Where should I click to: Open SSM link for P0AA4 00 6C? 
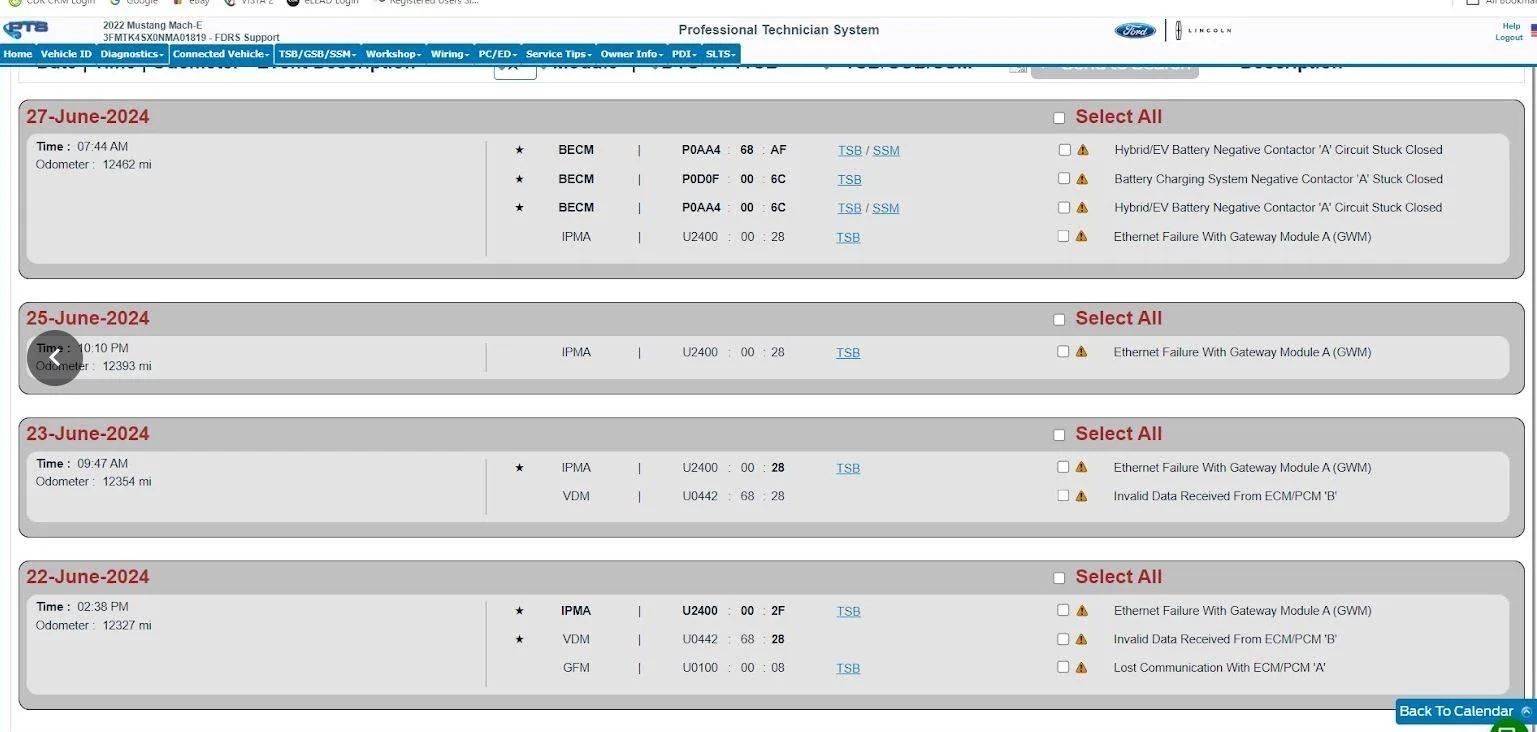pyautogui.click(x=886, y=209)
